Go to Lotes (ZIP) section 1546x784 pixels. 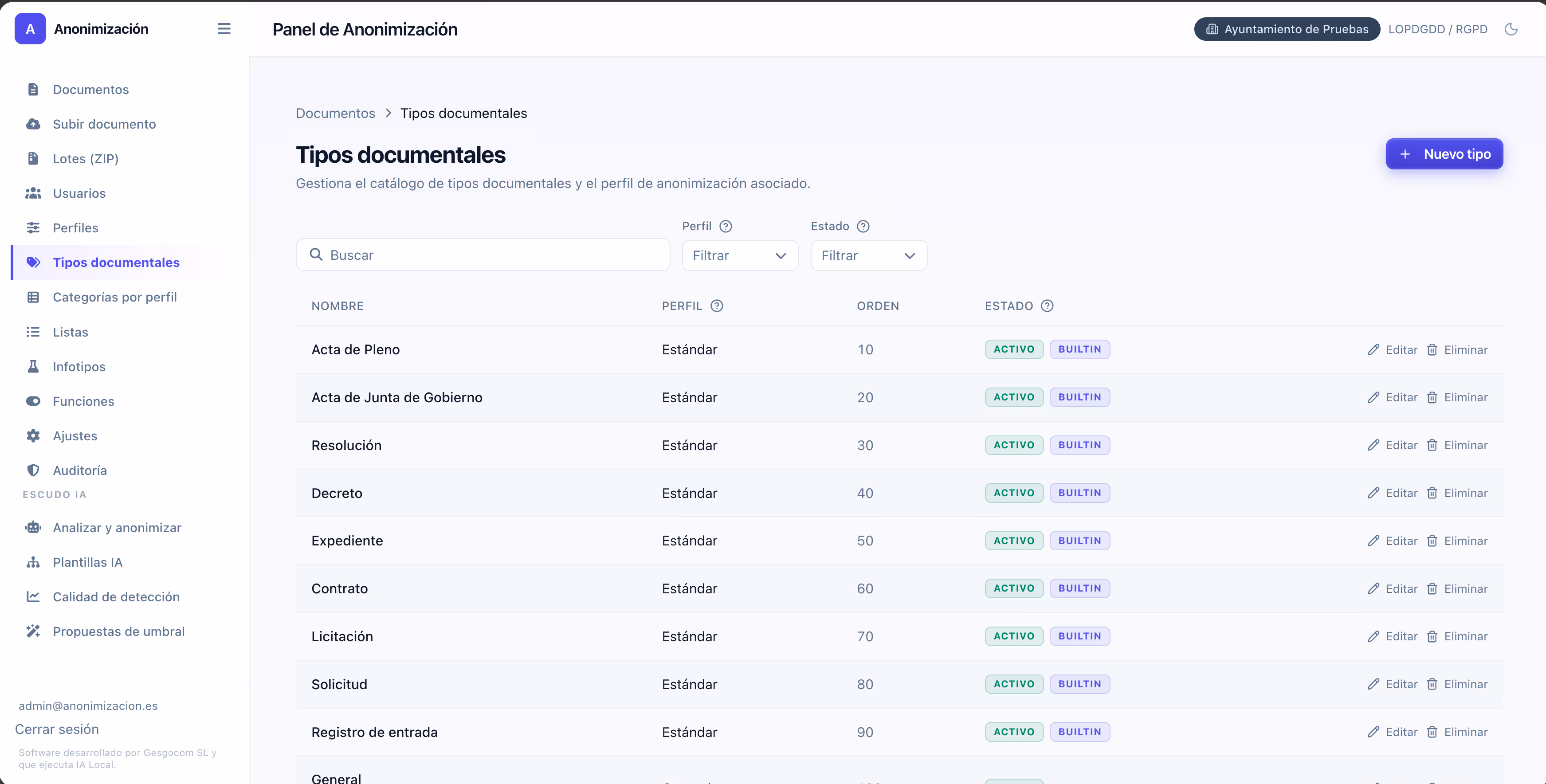pyautogui.click(x=85, y=158)
